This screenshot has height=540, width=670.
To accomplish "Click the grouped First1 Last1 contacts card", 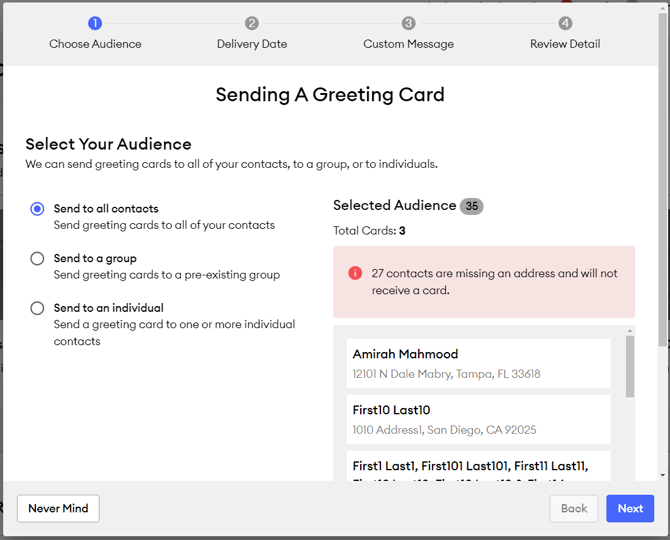I will click(479, 467).
